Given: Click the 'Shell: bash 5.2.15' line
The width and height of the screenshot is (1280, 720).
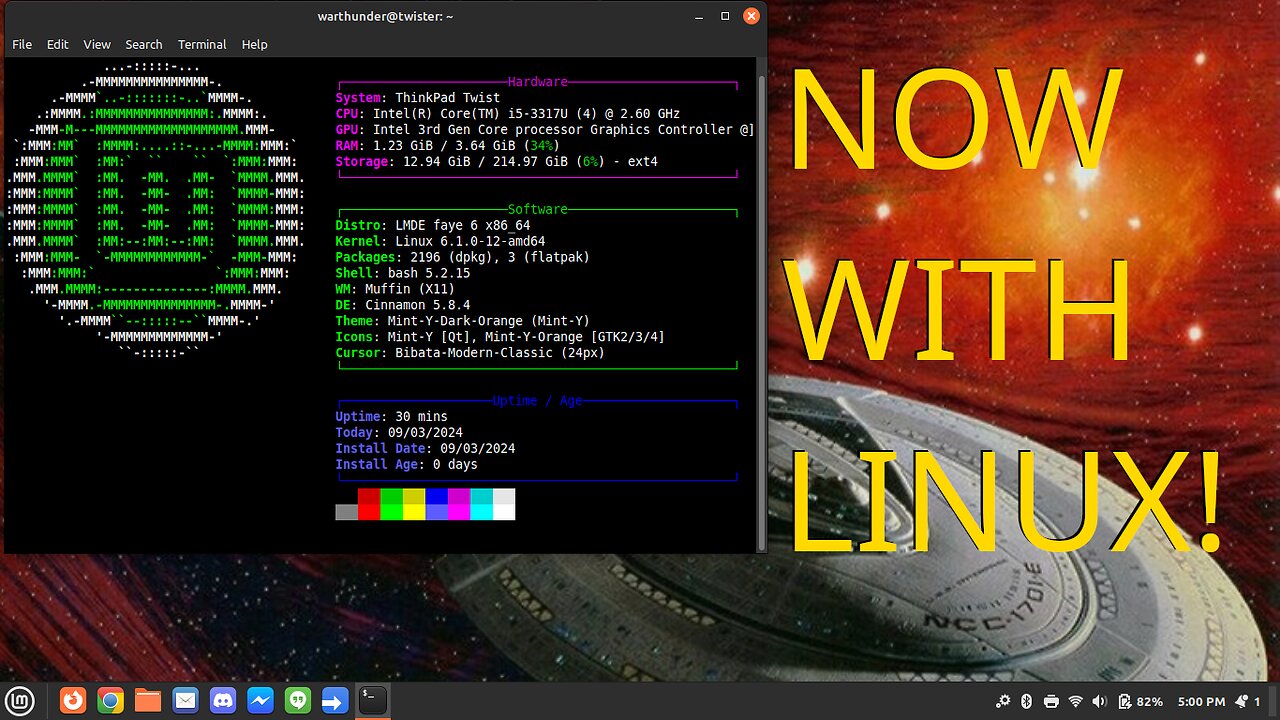Looking at the screenshot, I should pyautogui.click(x=403, y=273).
